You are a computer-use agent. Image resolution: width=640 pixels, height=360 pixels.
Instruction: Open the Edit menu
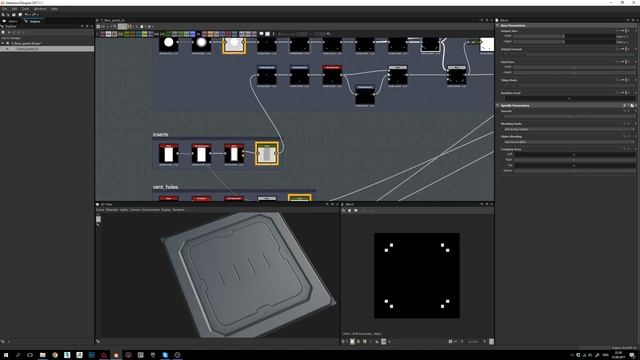point(14,9)
